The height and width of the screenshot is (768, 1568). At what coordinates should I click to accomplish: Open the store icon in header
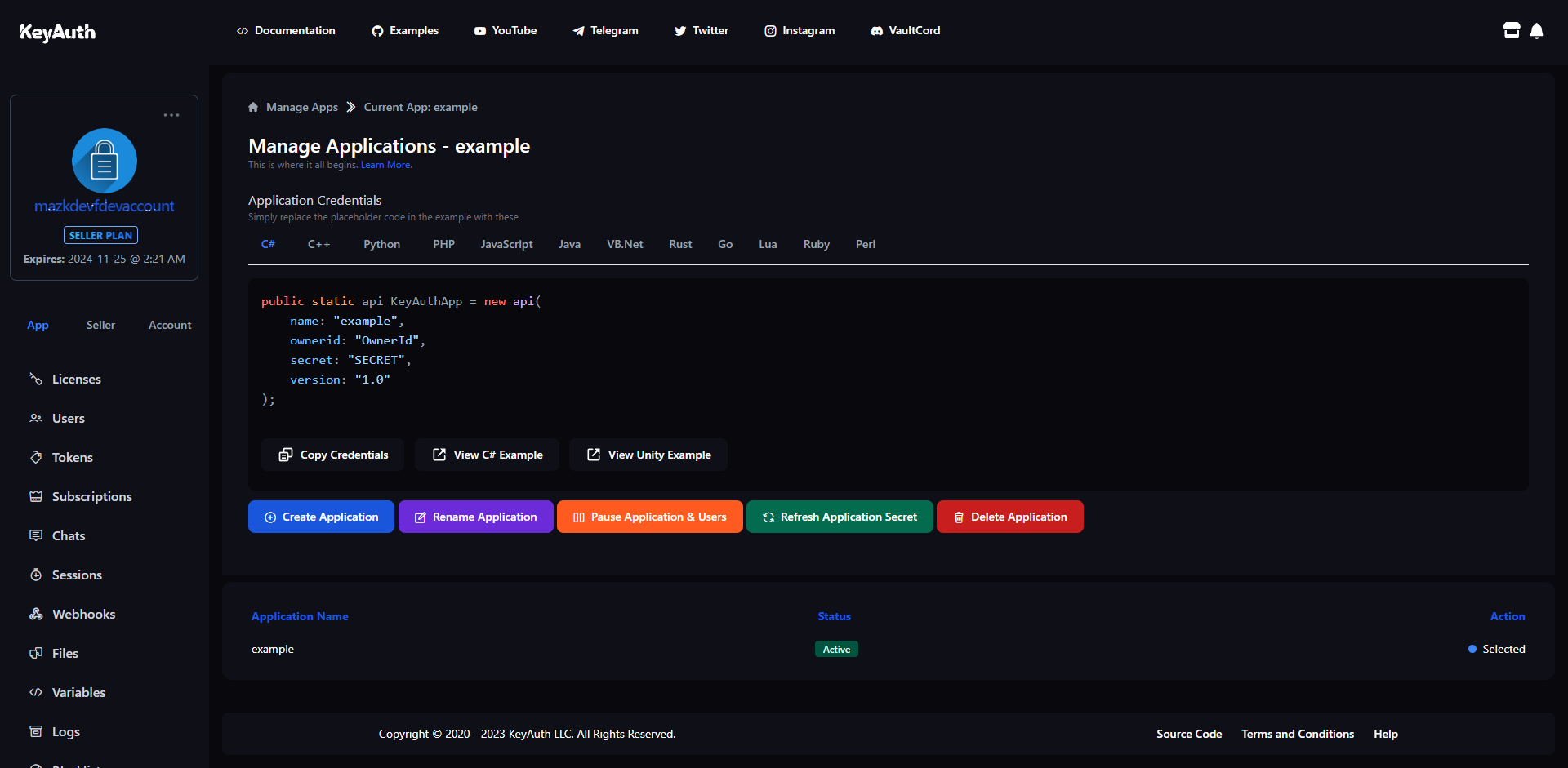1511,31
